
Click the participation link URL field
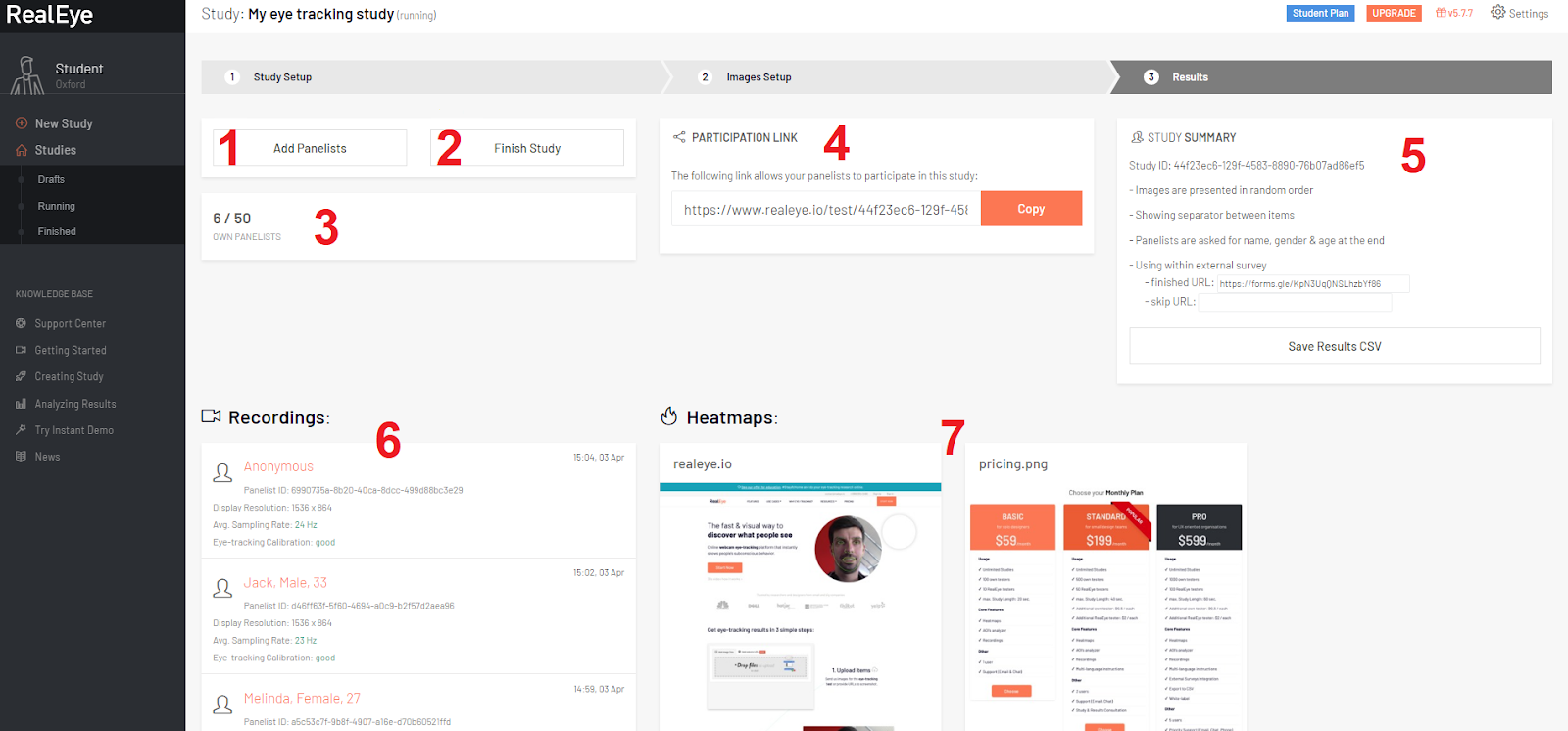(x=825, y=209)
